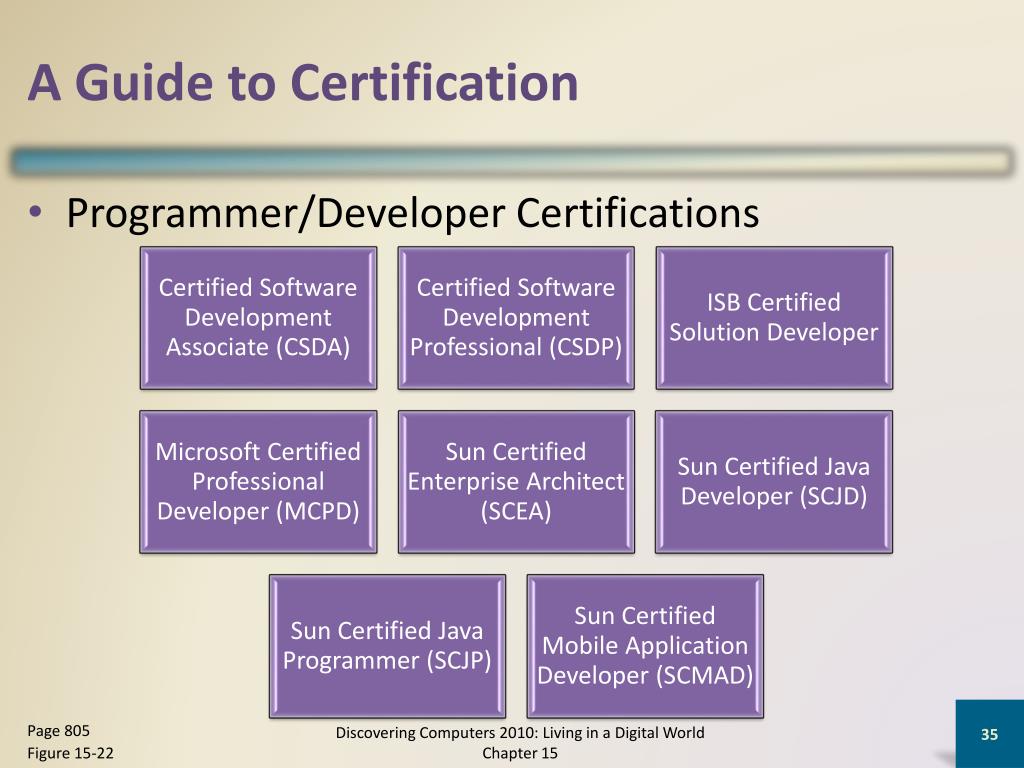Click 'Discovering Computers 2010: Living in a Digital World' footer
The width and height of the screenshot is (1024, 768).
coord(520,733)
